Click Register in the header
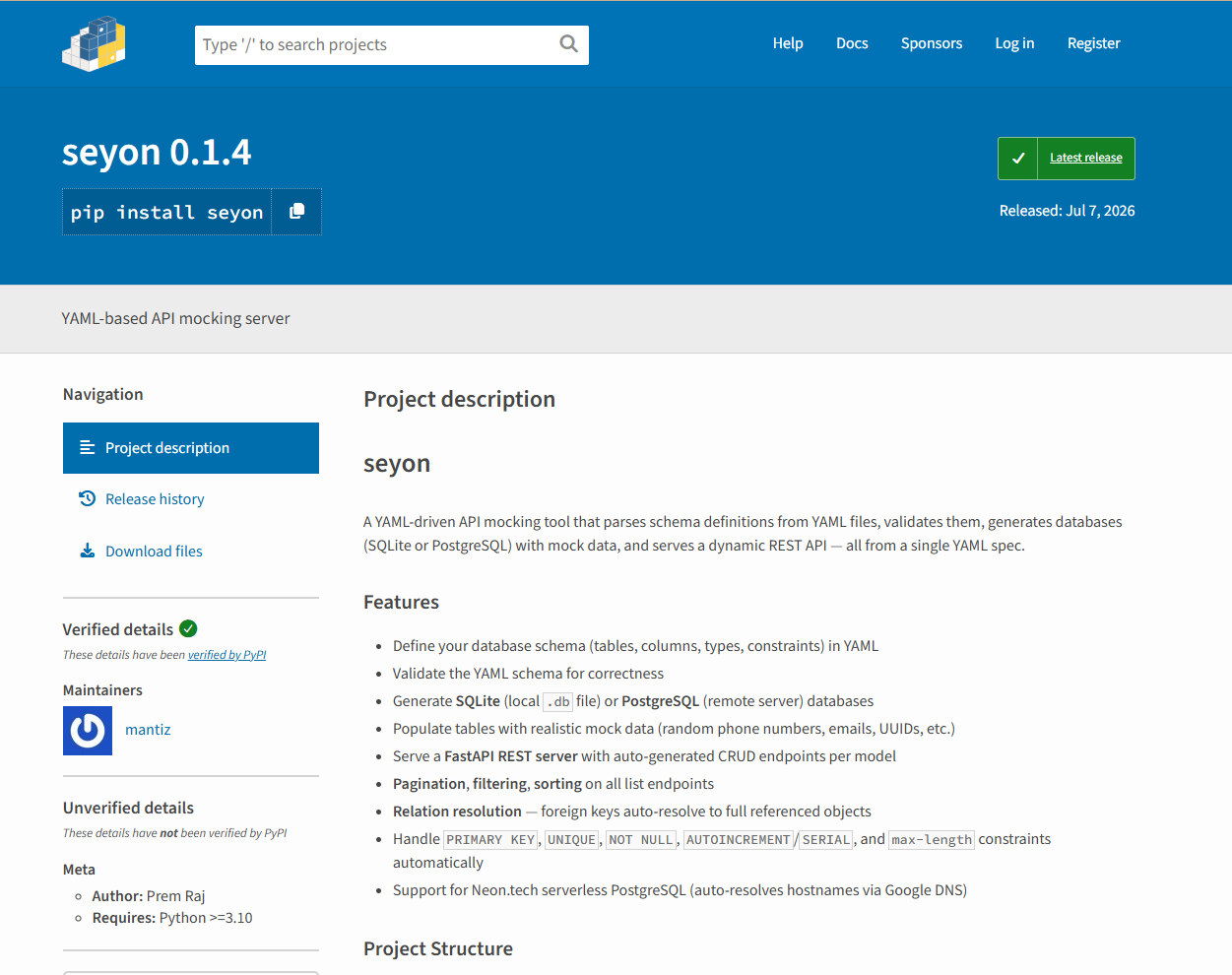 click(x=1093, y=43)
